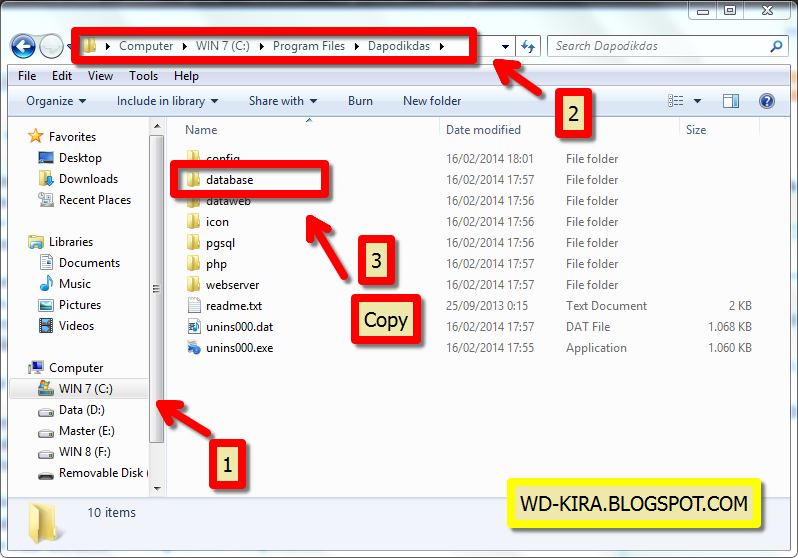
Task: Select the php folder icon
Action: (193, 263)
